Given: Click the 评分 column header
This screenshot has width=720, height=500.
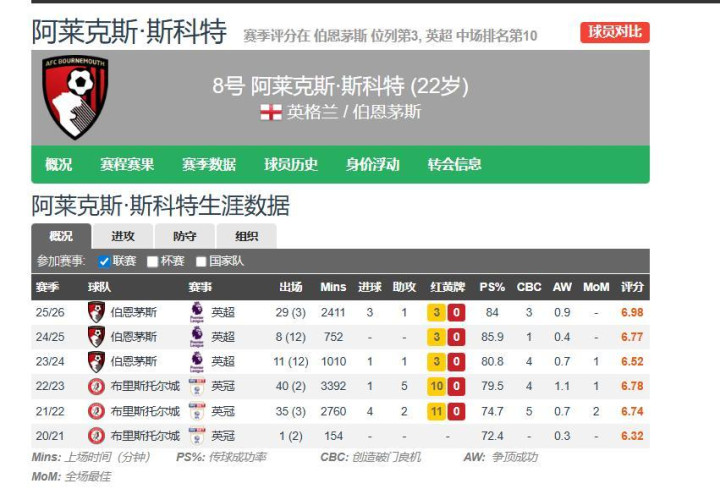Looking at the screenshot, I should point(632,287).
